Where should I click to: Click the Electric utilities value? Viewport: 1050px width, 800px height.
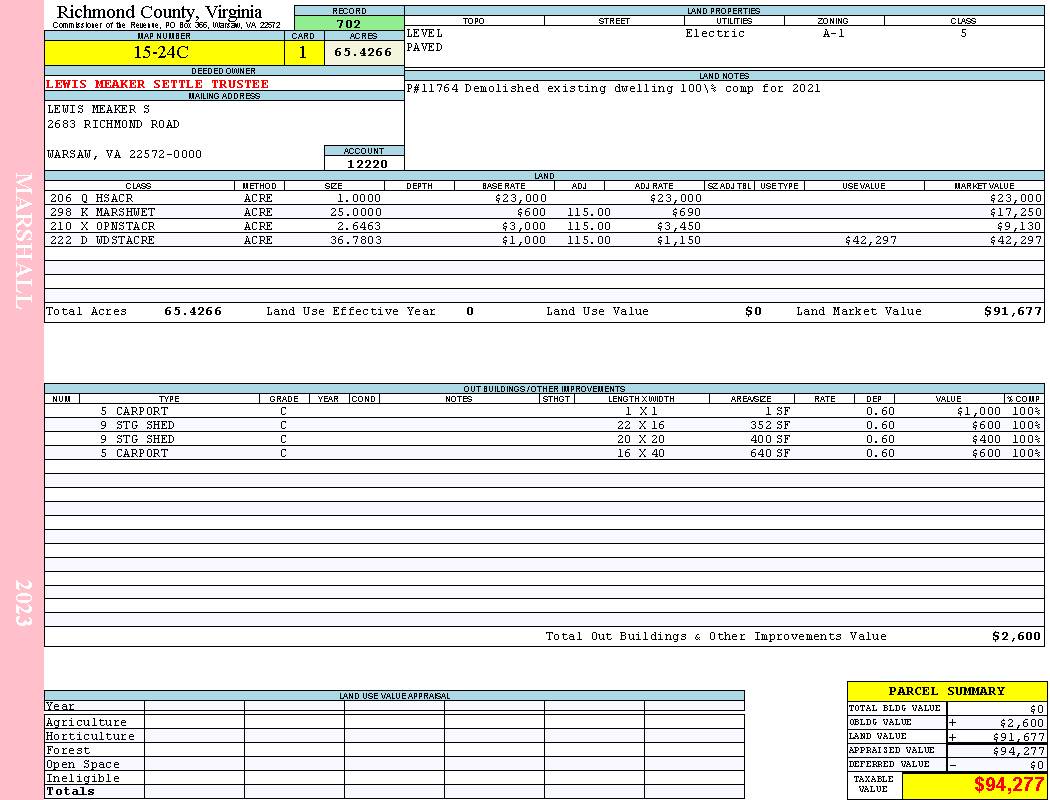[x=715, y=33]
